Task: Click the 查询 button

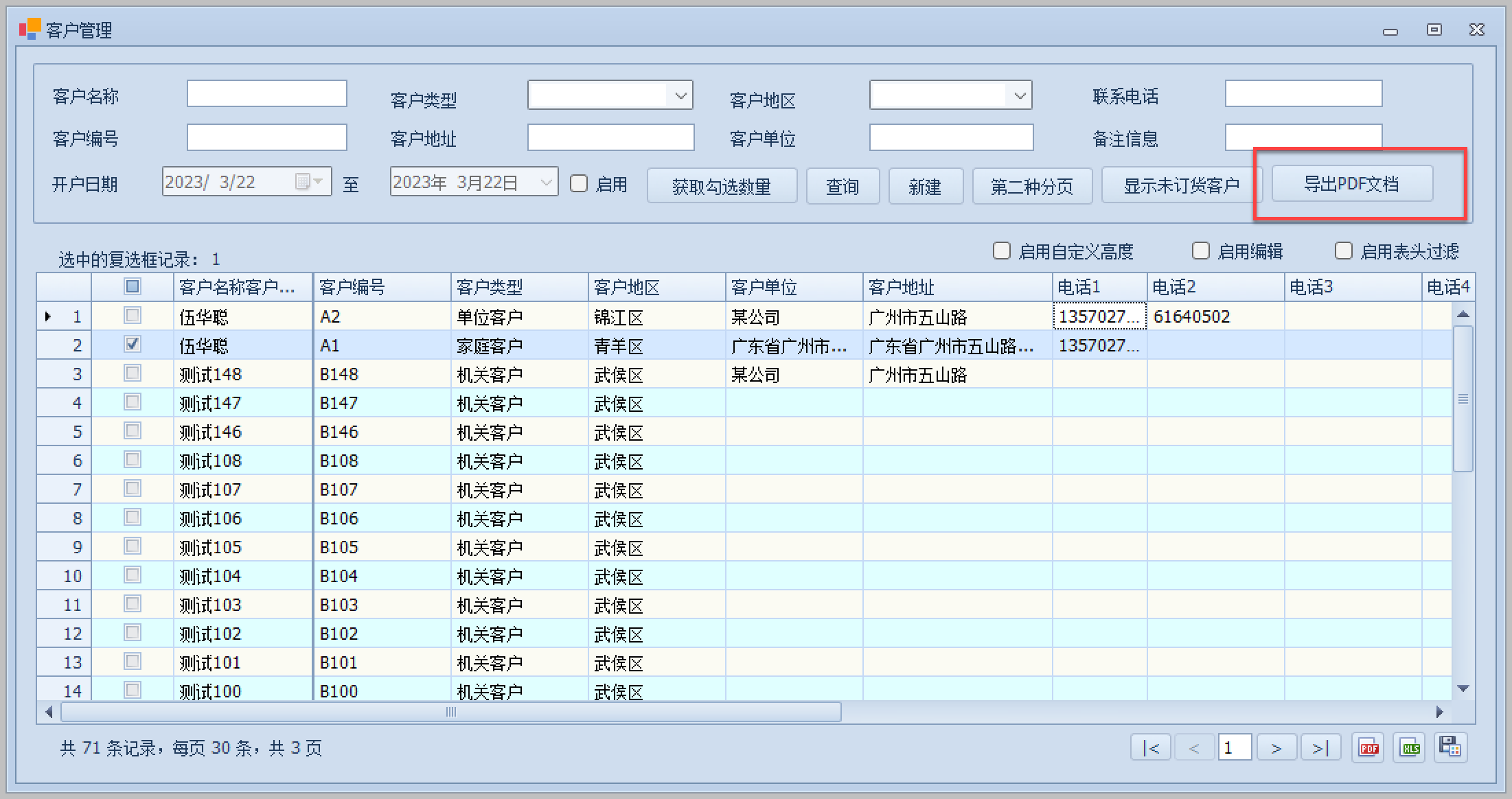Action: (843, 187)
